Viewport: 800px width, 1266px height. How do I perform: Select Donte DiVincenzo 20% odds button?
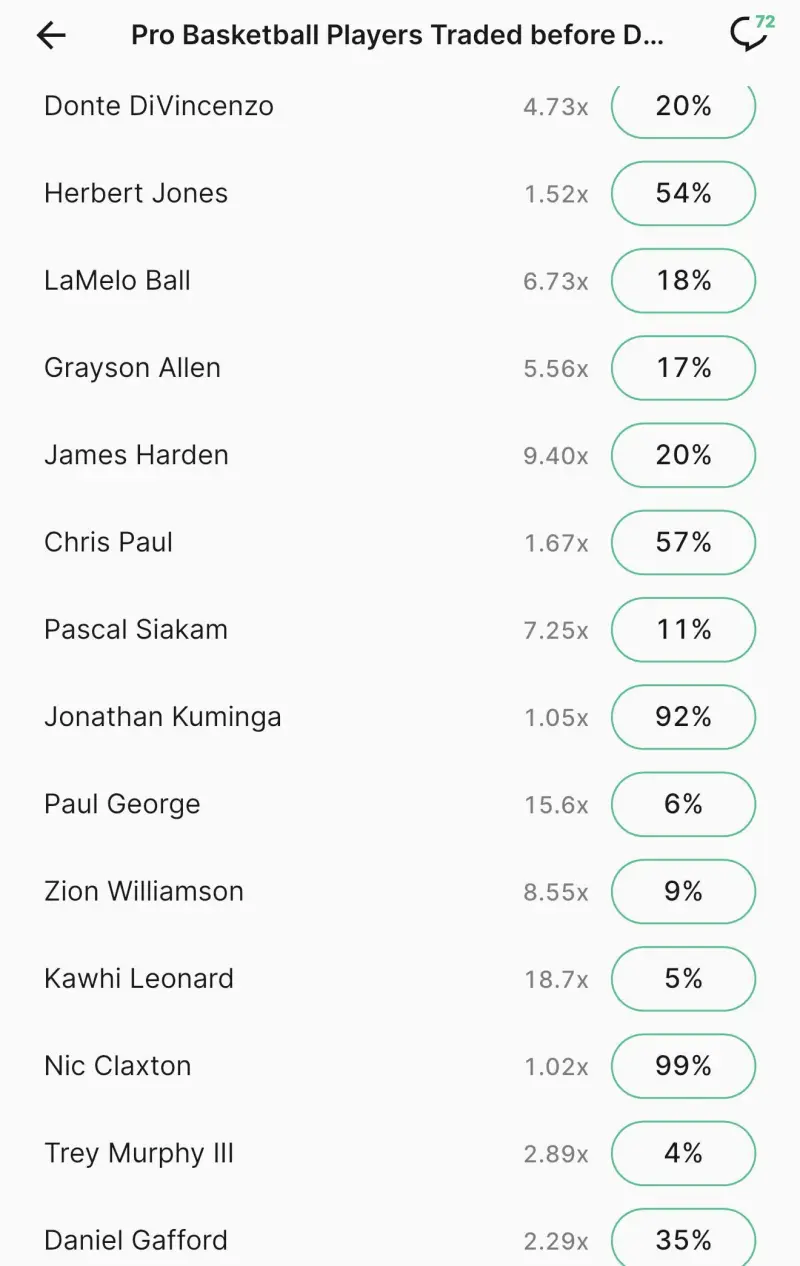click(683, 107)
